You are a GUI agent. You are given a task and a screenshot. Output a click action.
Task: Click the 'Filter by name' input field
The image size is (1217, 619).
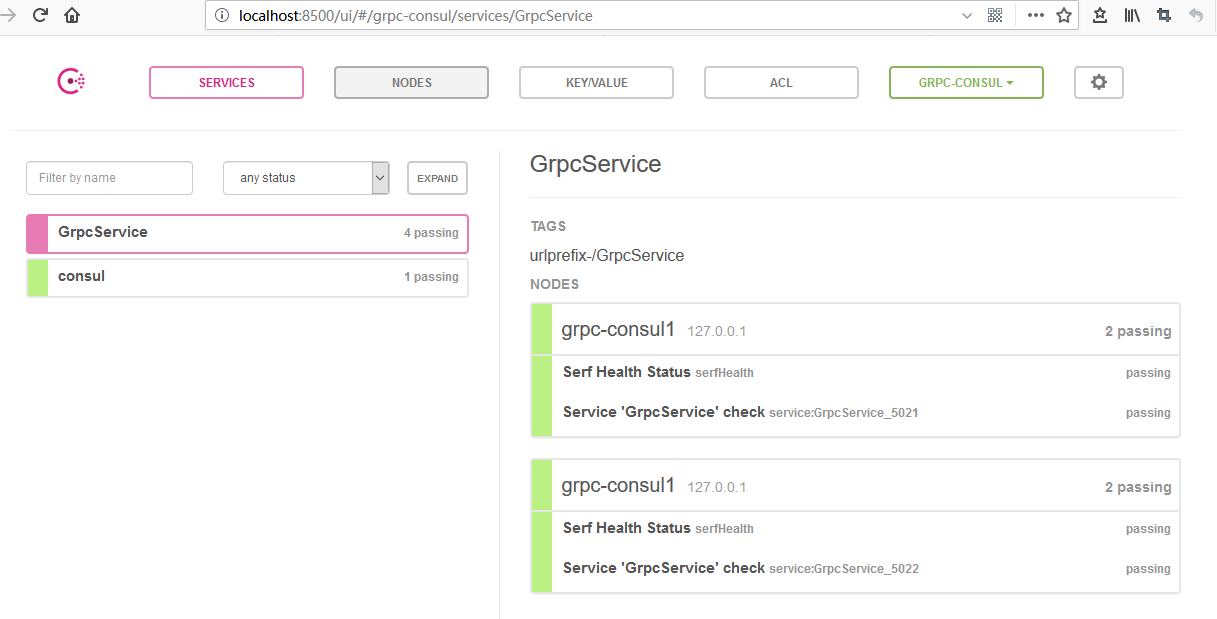coord(109,178)
